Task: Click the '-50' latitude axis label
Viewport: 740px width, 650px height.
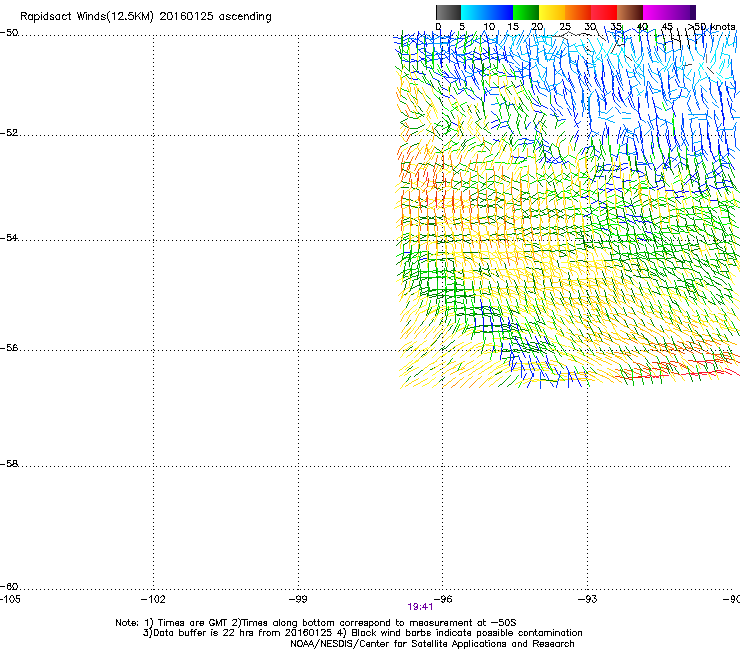Action: (9, 33)
